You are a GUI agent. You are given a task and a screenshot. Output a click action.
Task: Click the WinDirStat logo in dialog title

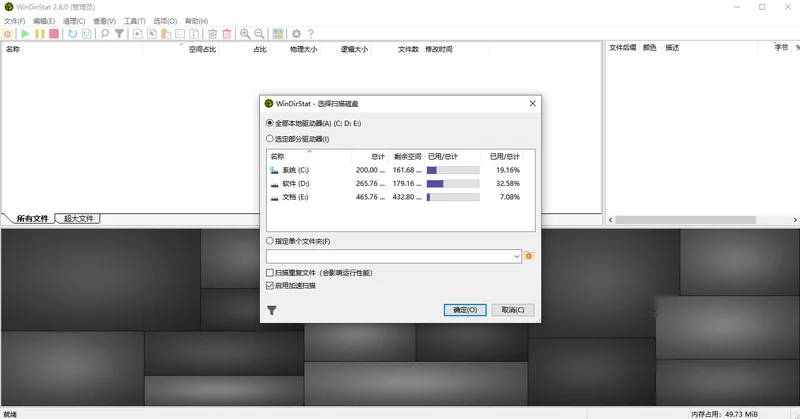pos(269,103)
